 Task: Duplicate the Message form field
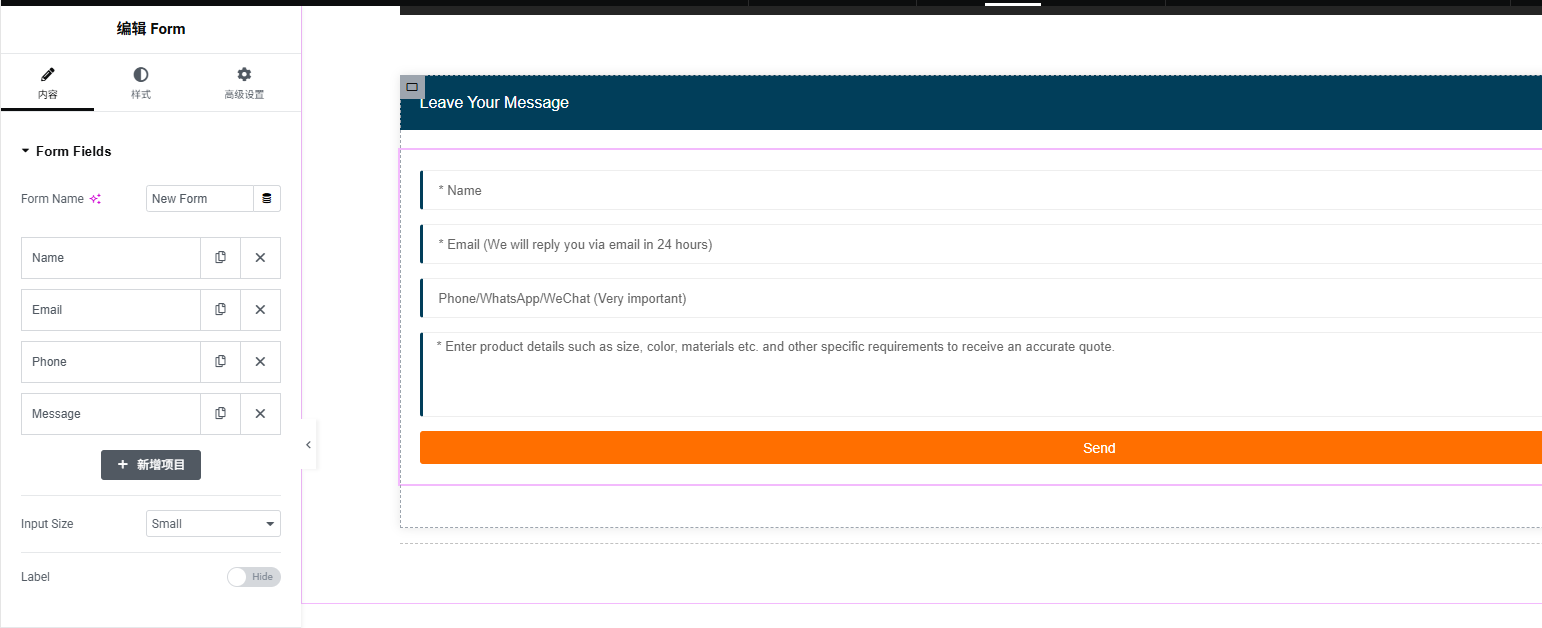click(x=220, y=414)
